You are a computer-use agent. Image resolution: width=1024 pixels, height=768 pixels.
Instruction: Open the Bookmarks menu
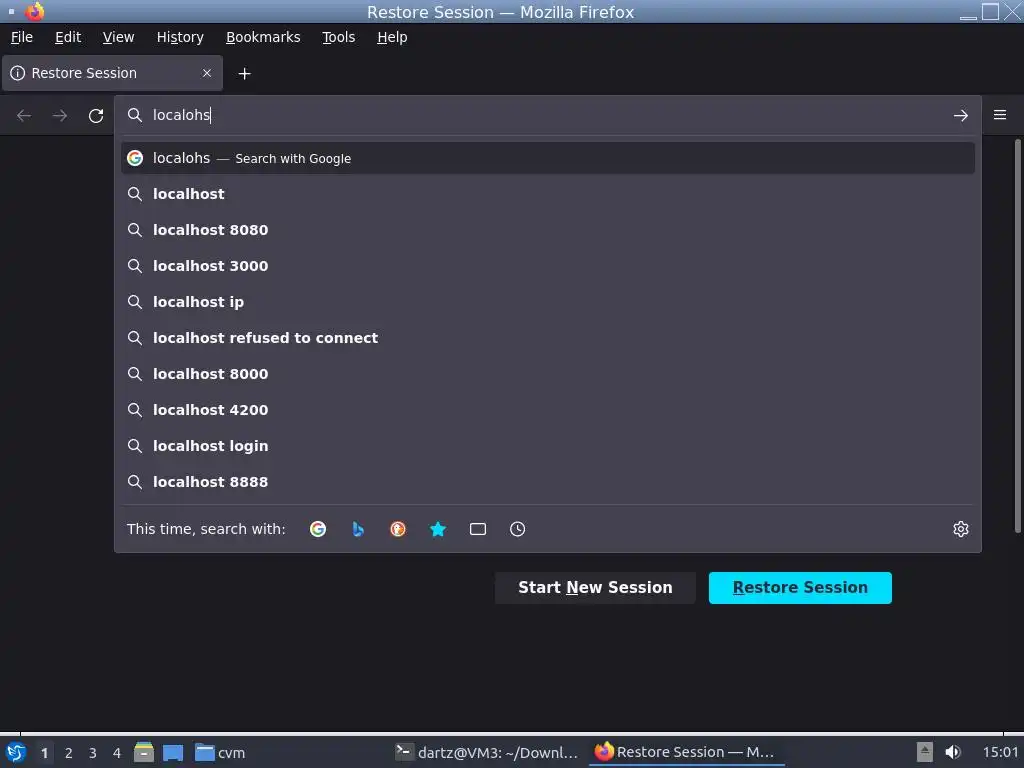pos(263,37)
